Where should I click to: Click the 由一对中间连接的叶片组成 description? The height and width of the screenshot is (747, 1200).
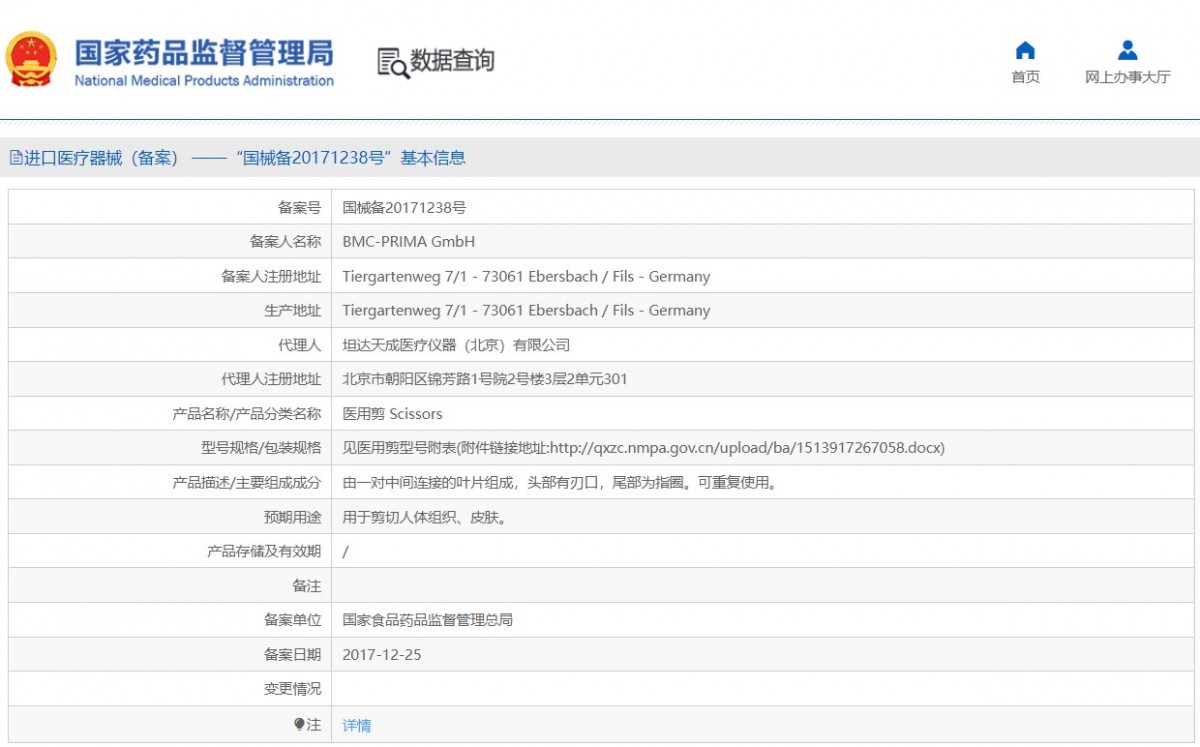559,482
